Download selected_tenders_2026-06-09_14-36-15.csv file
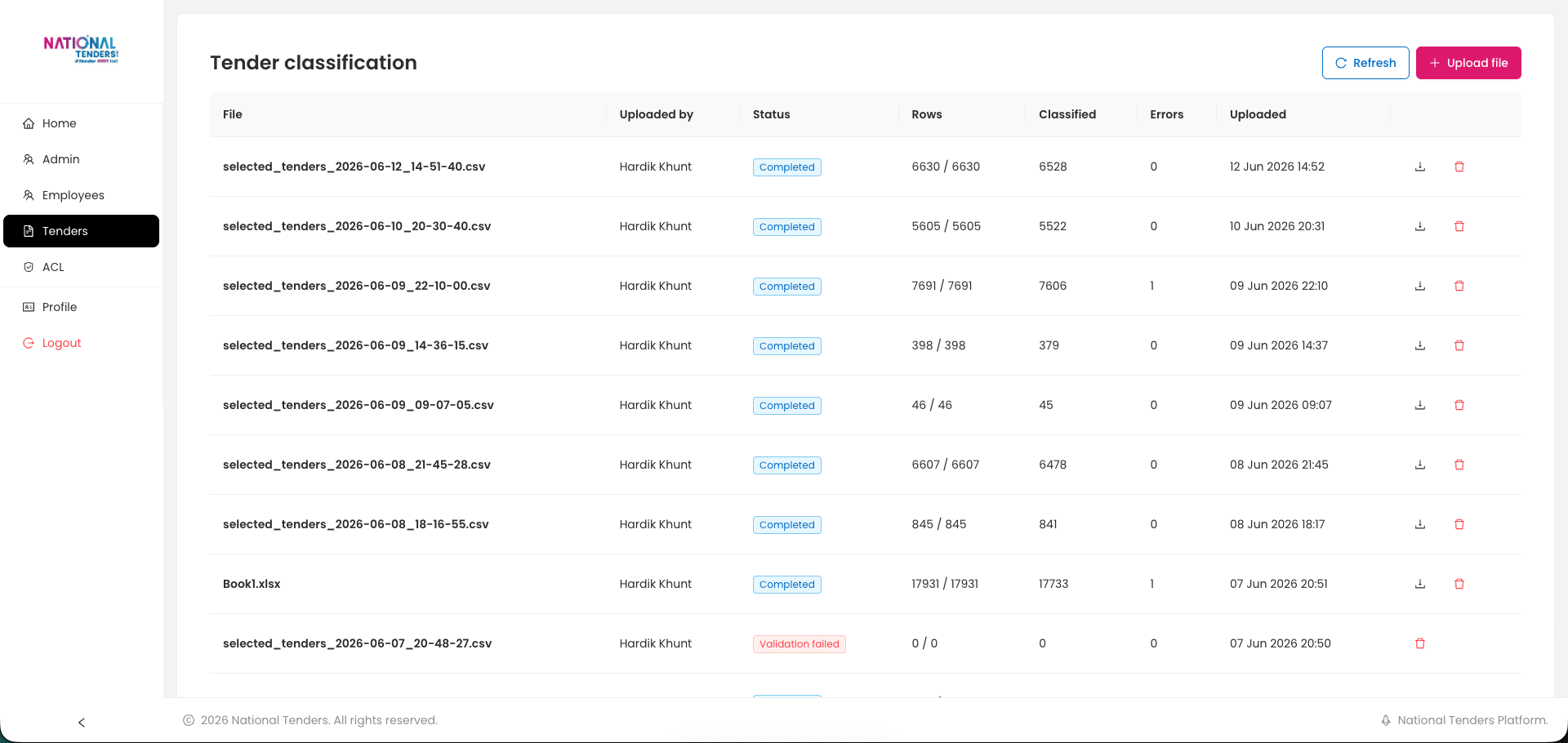The width and height of the screenshot is (1568, 743). 1420,345
